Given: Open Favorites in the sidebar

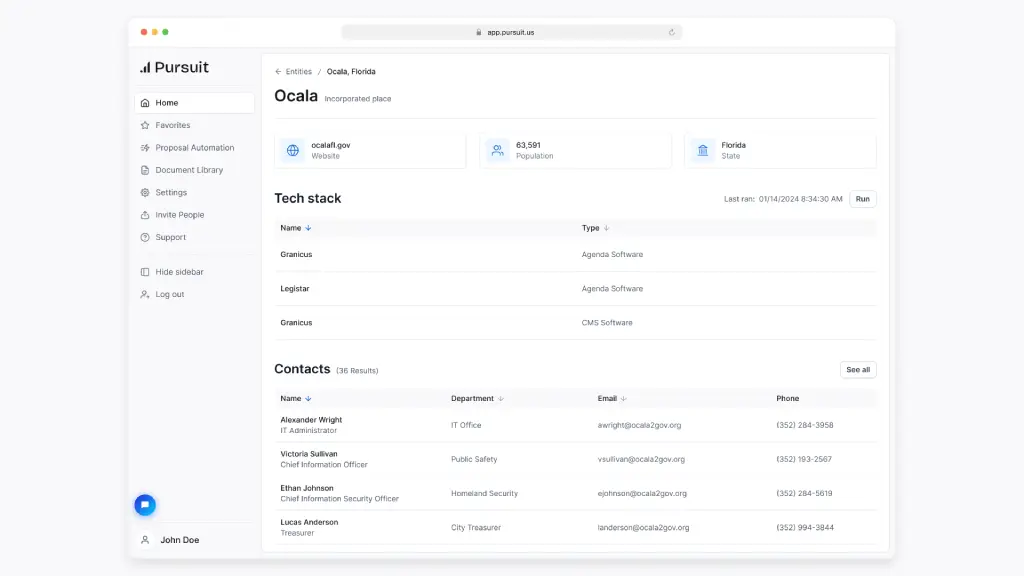Looking at the screenshot, I should [x=195, y=125].
